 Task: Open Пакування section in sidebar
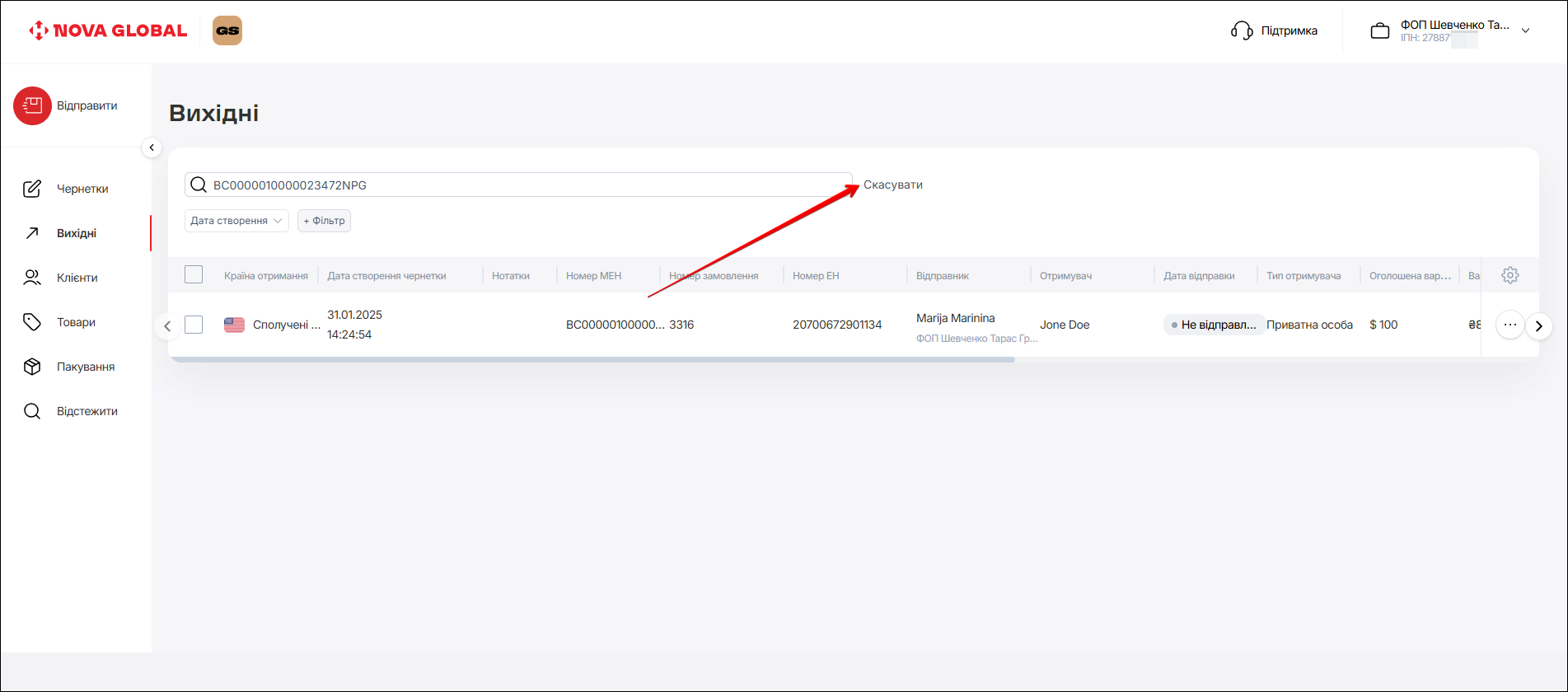[x=85, y=367]
